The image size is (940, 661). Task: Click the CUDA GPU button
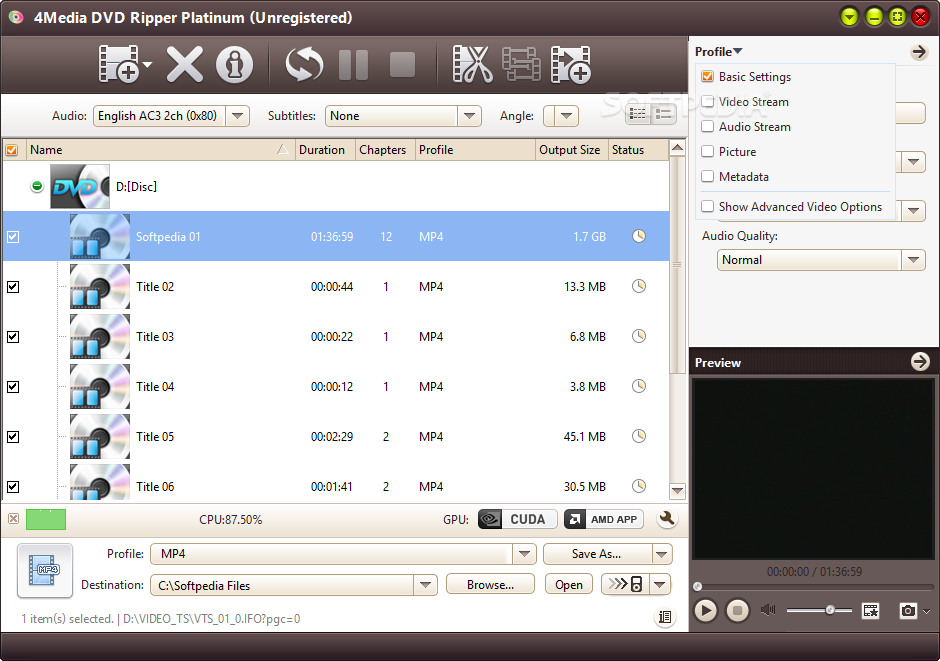pos(517,519)
